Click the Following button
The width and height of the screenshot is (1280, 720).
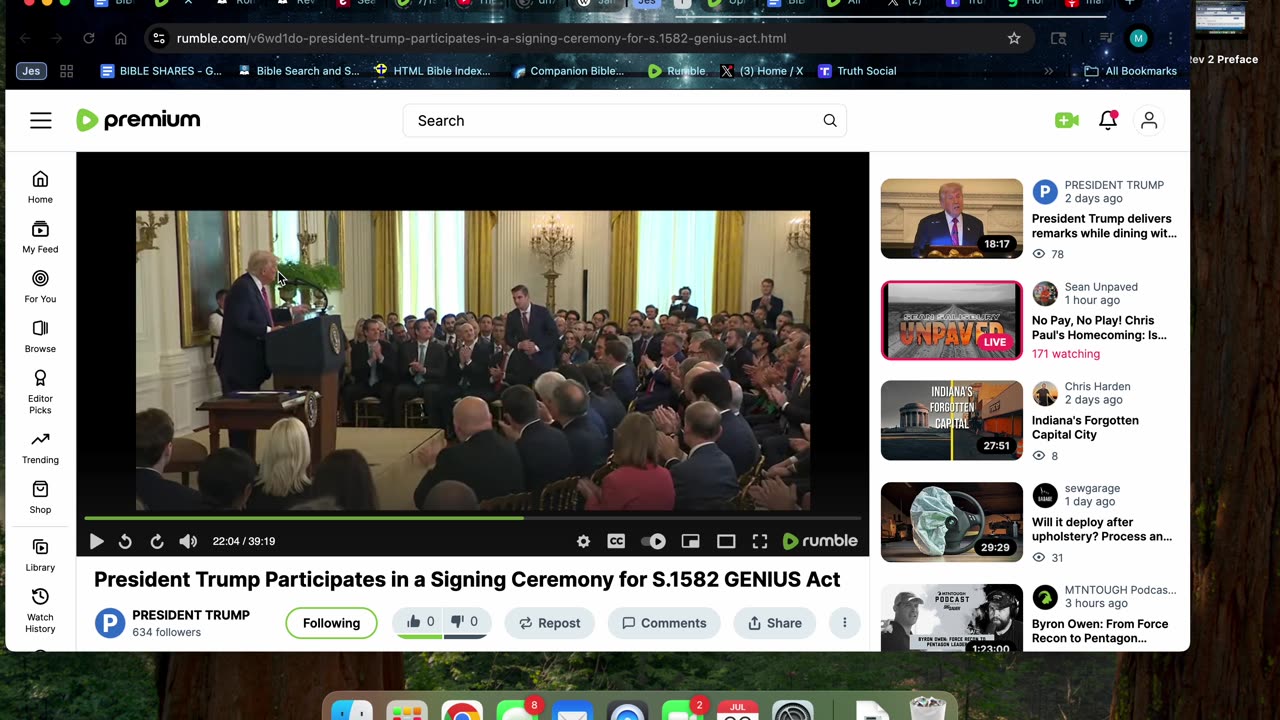coord(331,623)
